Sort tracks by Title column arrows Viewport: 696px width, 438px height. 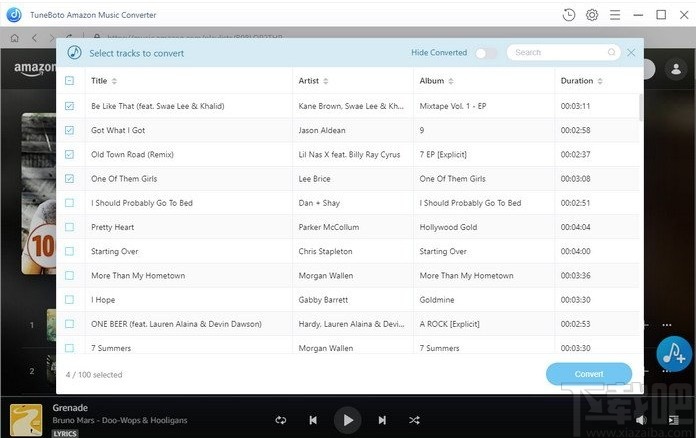tap(114, 81)
